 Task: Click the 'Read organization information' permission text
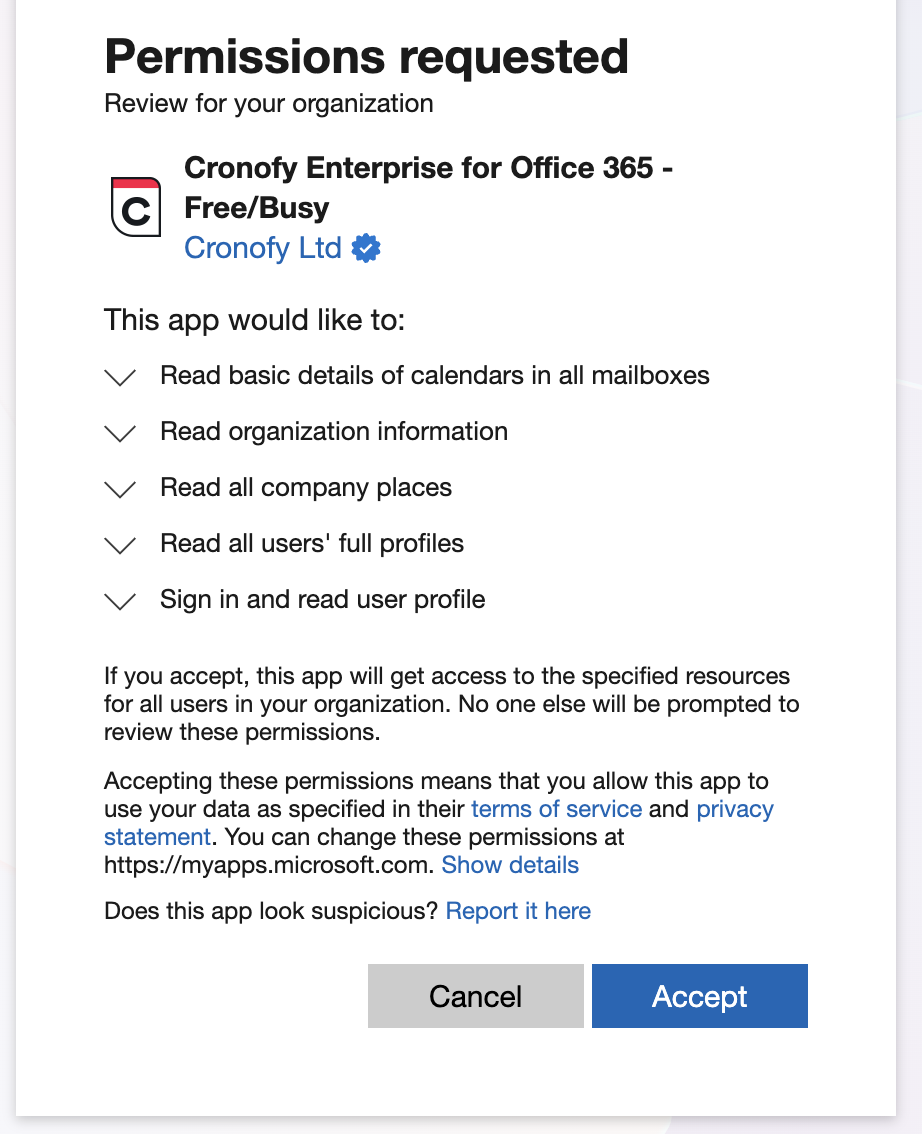pos(333,432)
